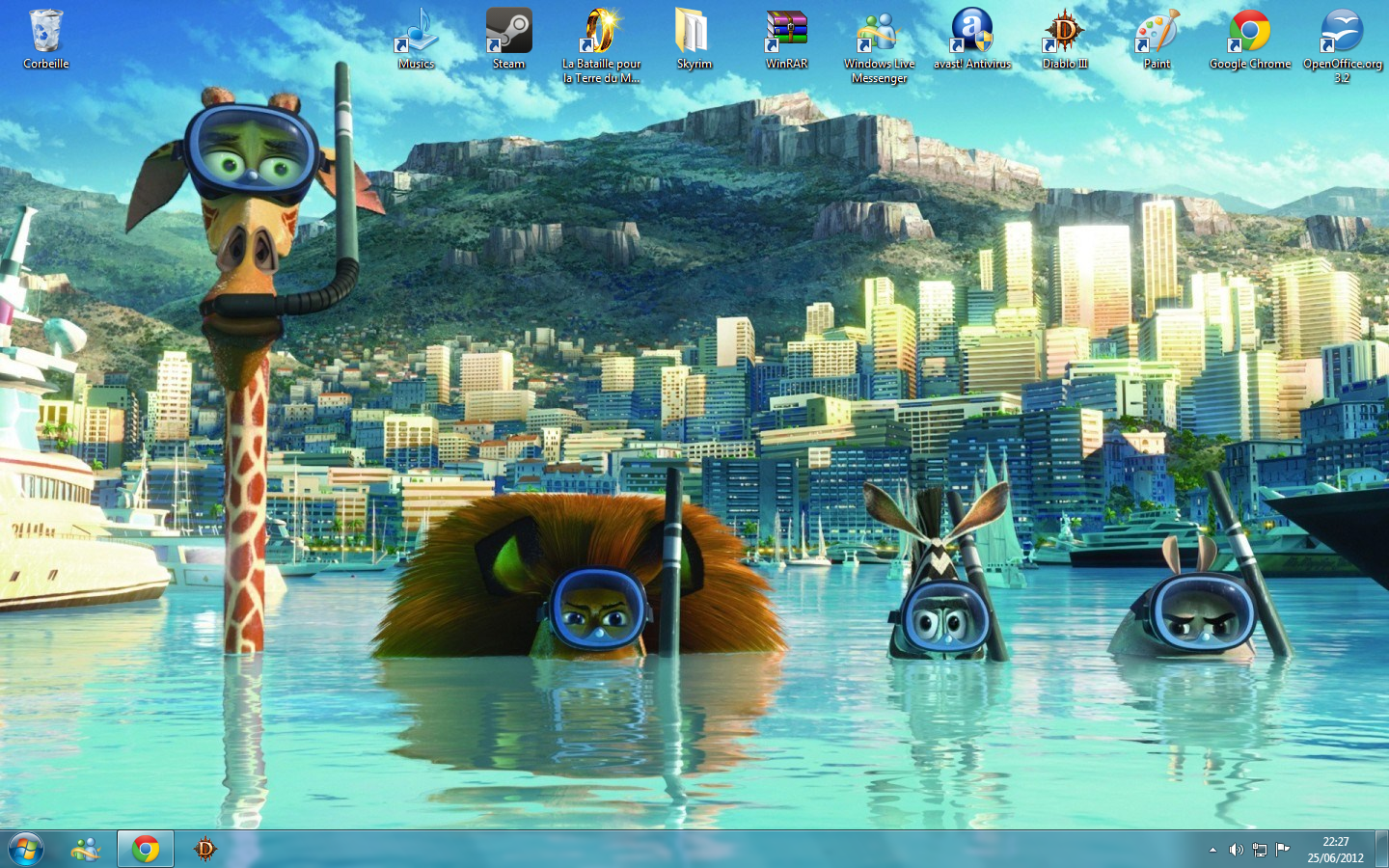The image size is (1389, 868).
Task: Launch the Steam desktop shortcut
Action: pos(508,40)
